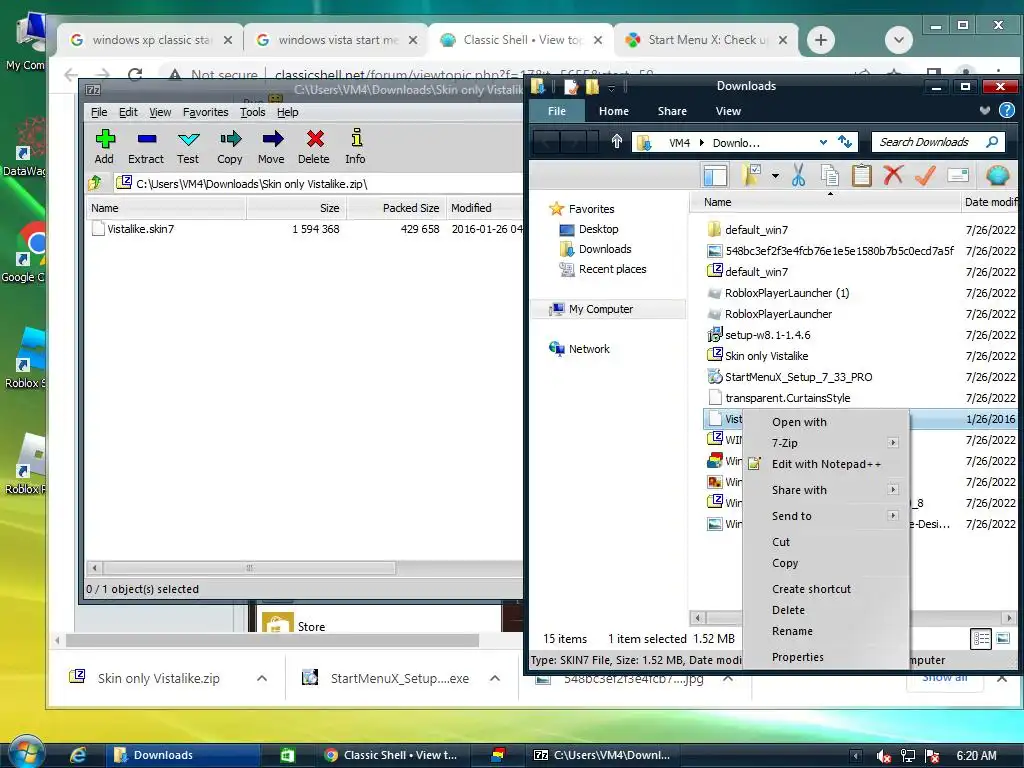Open the 7-Zip File menu
This screenshot has width=1024, height=768.
click(x=99, y=112)
